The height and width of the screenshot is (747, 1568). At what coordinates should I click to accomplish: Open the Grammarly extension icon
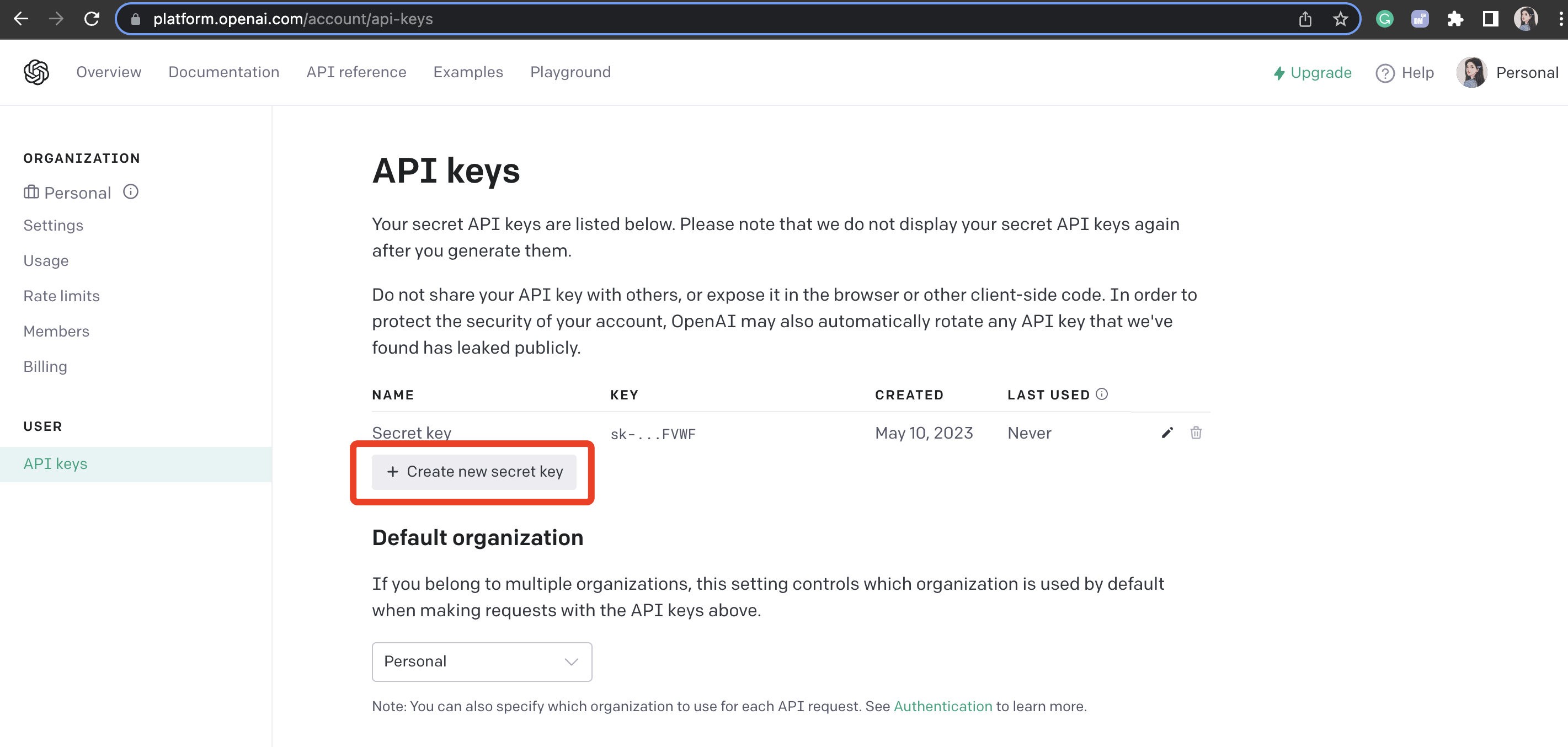[x=1385, y=19]
